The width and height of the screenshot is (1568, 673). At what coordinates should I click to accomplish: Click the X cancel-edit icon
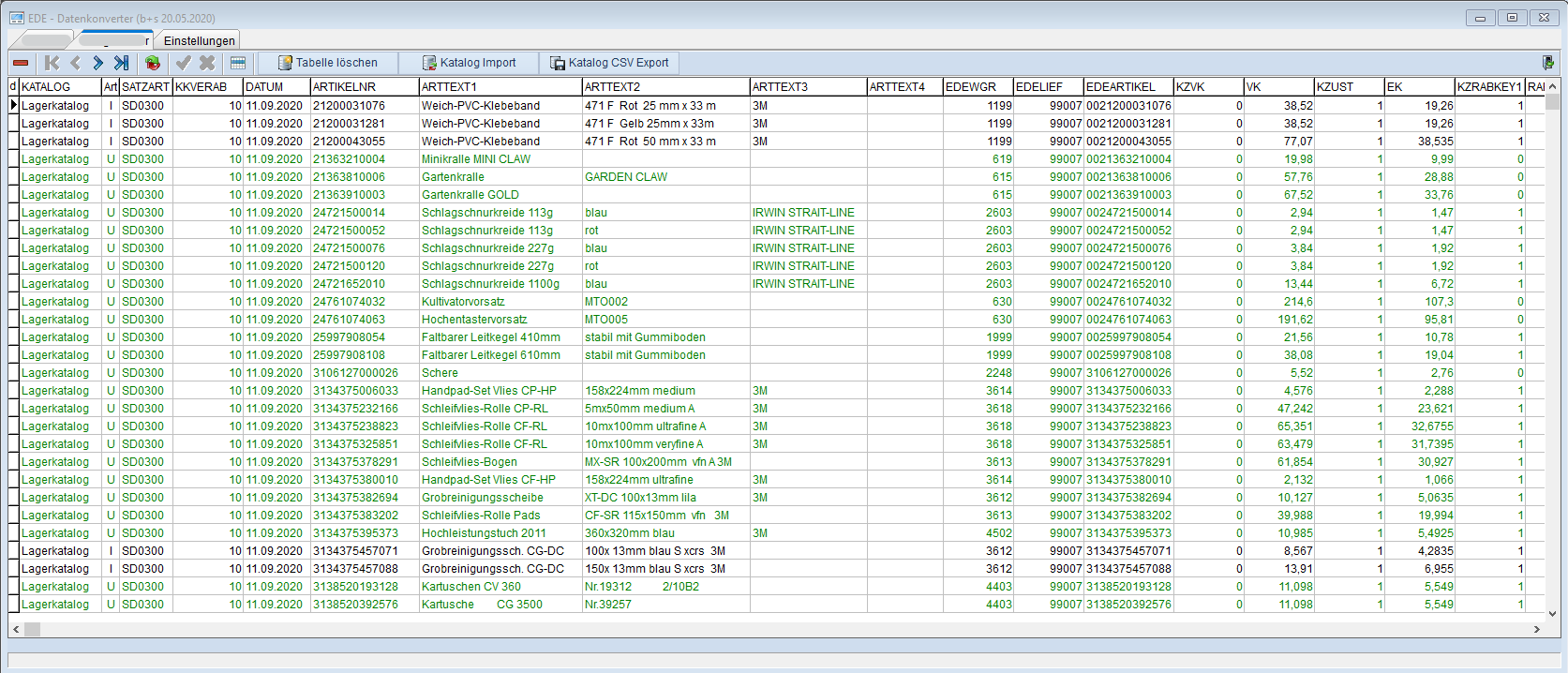tap(207, 63)
